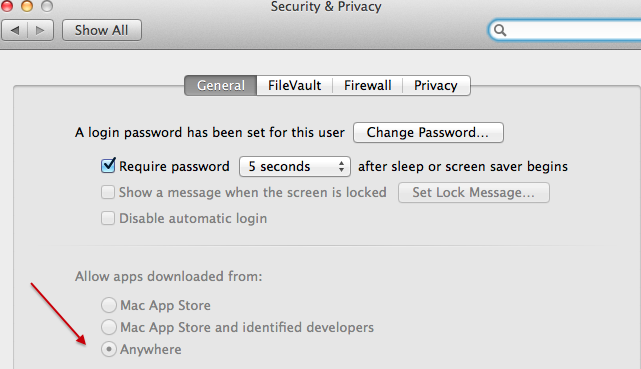Screen dimensions: 641x369
Task: Select the General tab
Action: point(221,85)
